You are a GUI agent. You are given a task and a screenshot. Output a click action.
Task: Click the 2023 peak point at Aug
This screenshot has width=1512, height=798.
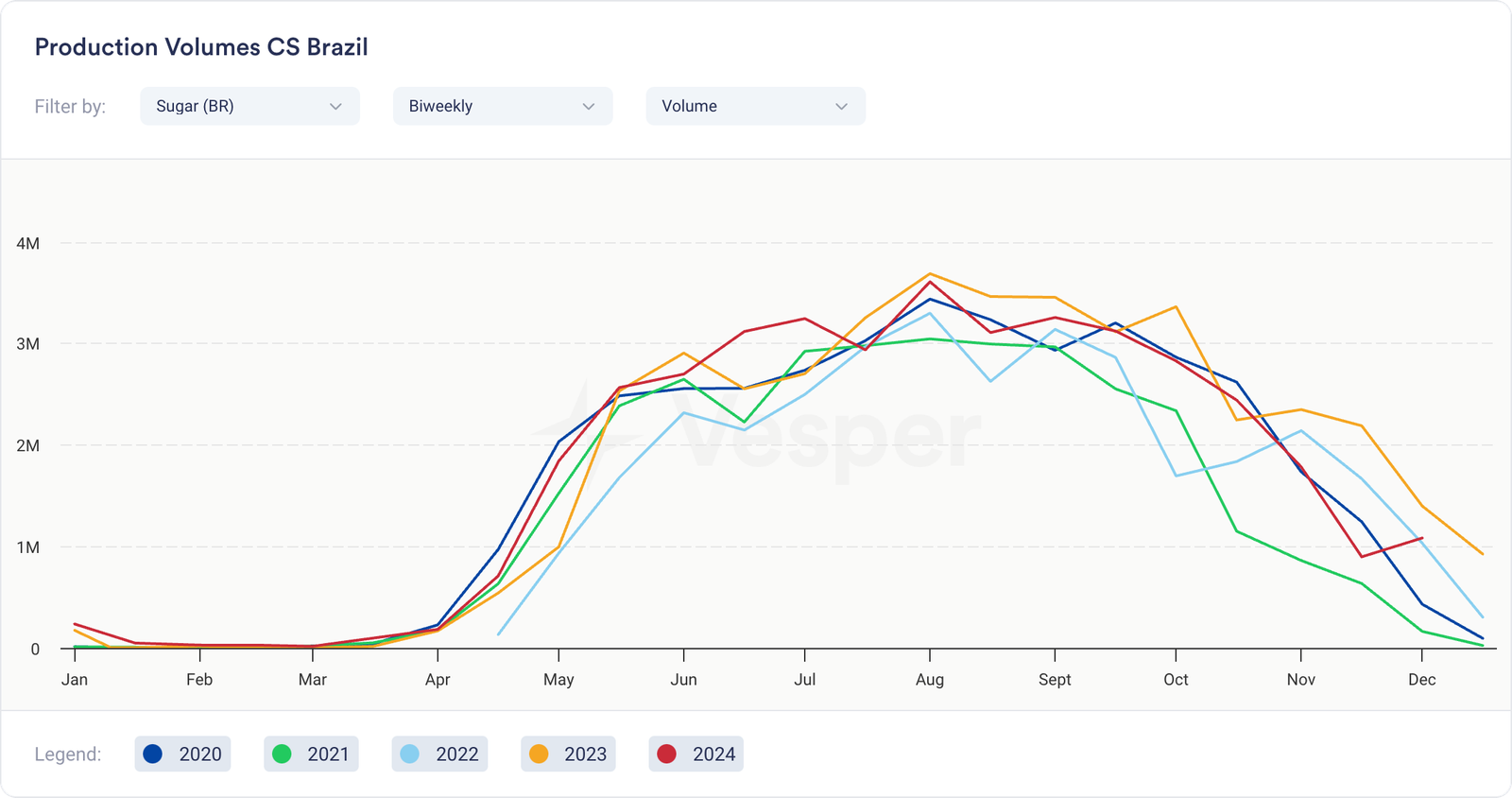click(930, 273)
